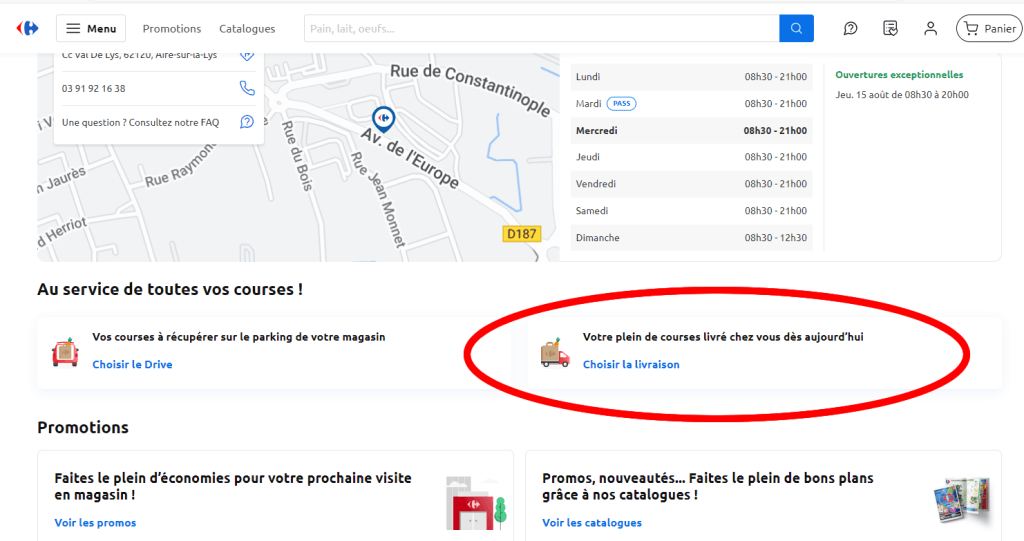Click the directions icon beside the store address
The height and width of the screenshot is (541, 1024).
point(247,55)
